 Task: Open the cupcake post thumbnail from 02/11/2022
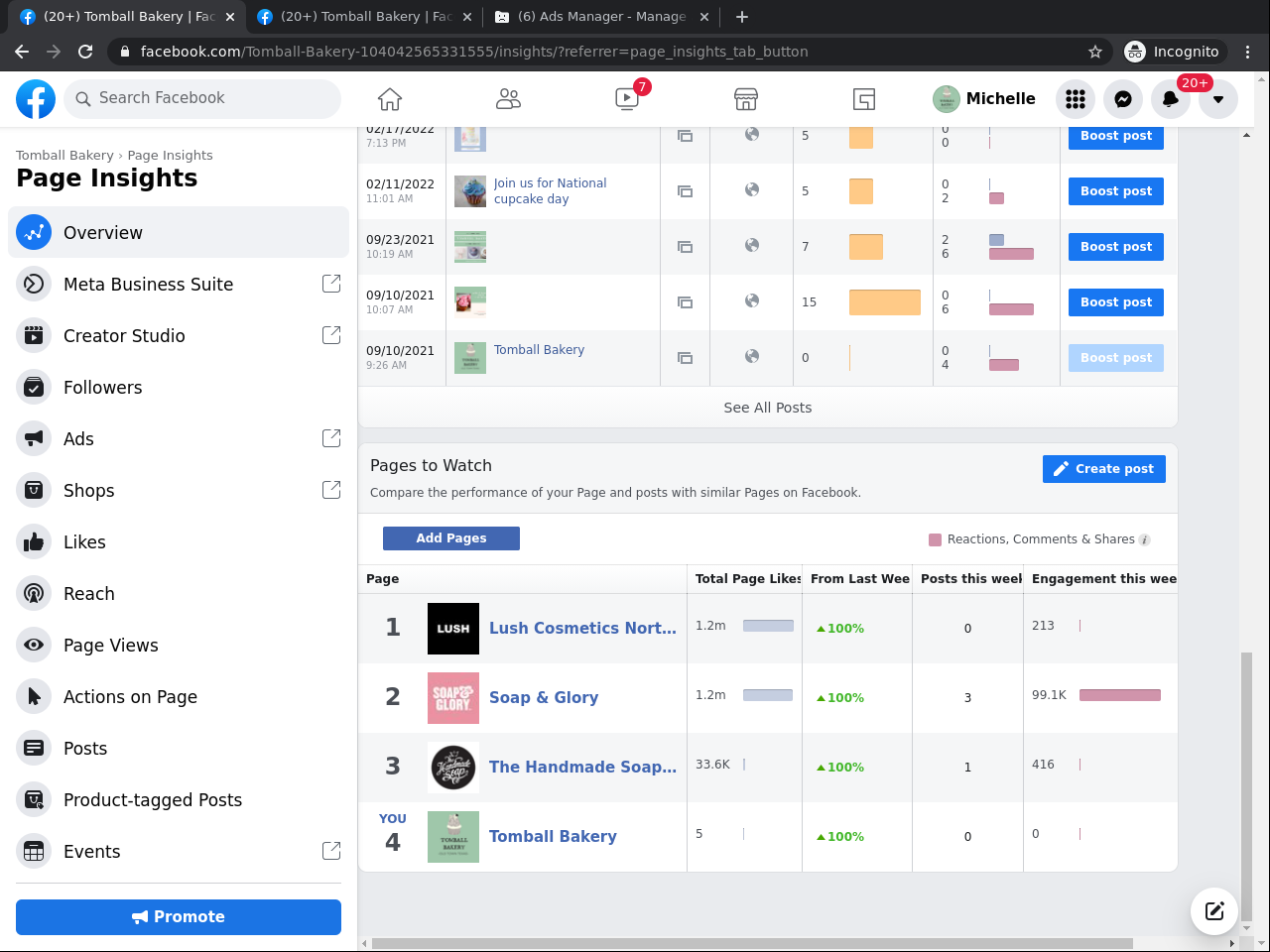coord(470,191)
